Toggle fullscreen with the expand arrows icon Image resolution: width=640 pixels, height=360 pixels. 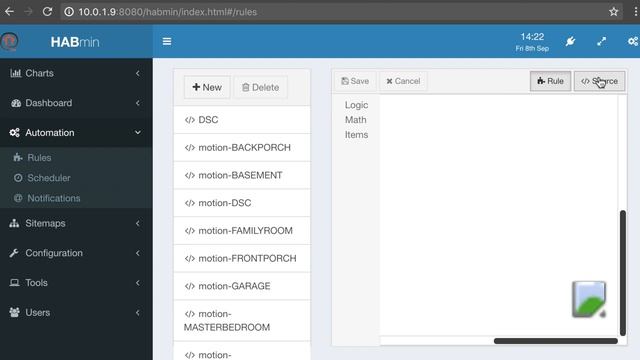coord(601,41)
